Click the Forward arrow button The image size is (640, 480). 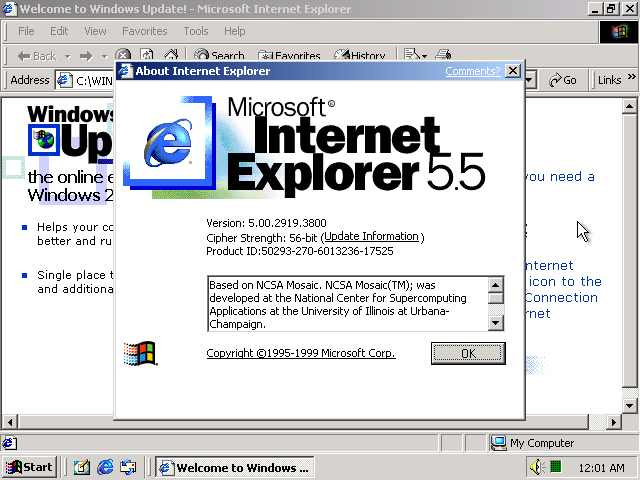pos(86,56)
